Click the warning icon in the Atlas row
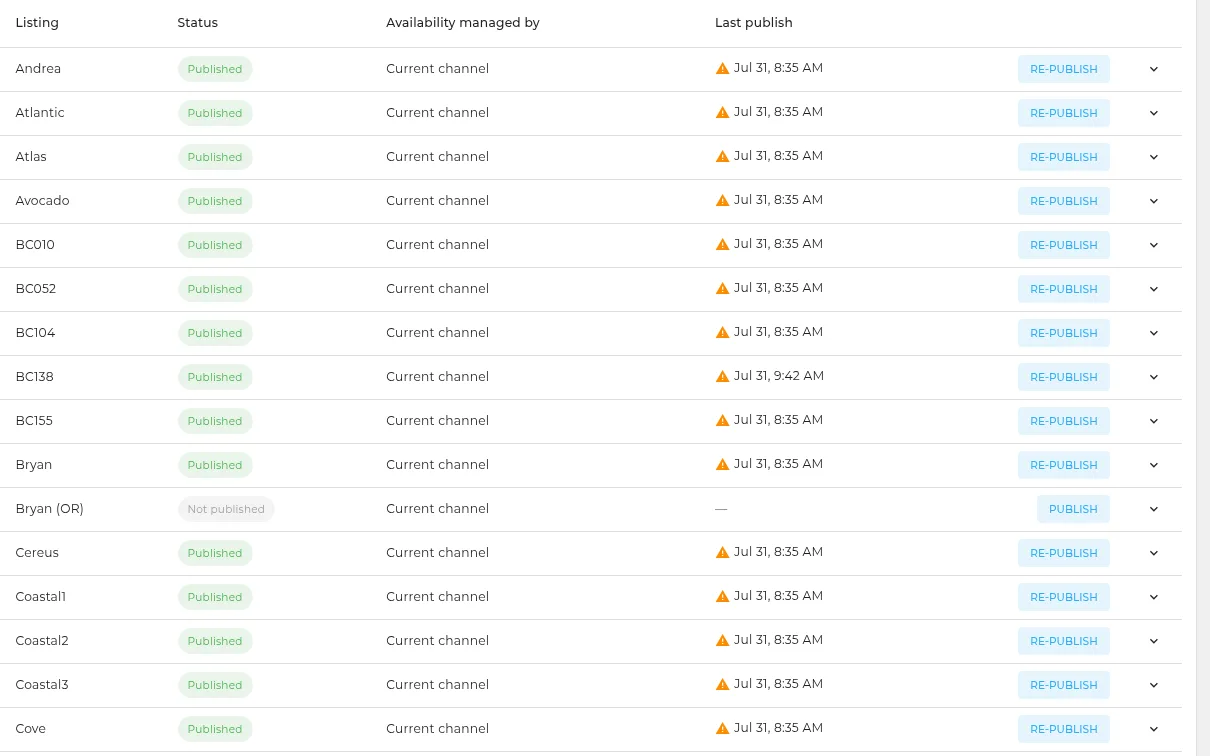Screen dimensions: 1210x756 pyautogui.click(x=722, y=157)
